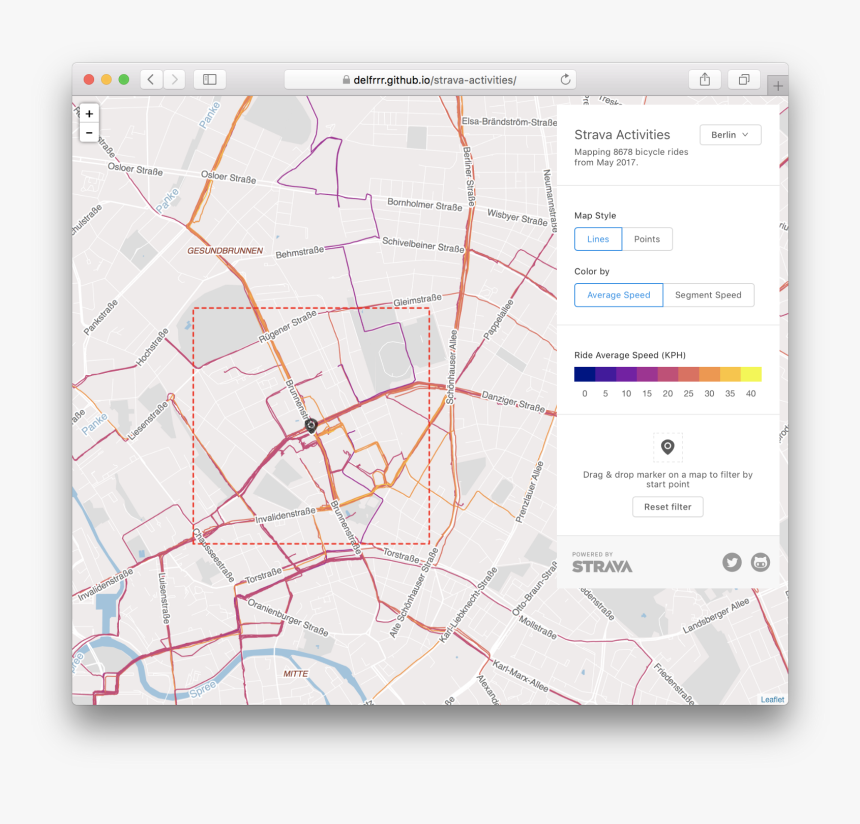Color rides by Segment Speed
Screen dimensions: 860x824
(708, 295)
